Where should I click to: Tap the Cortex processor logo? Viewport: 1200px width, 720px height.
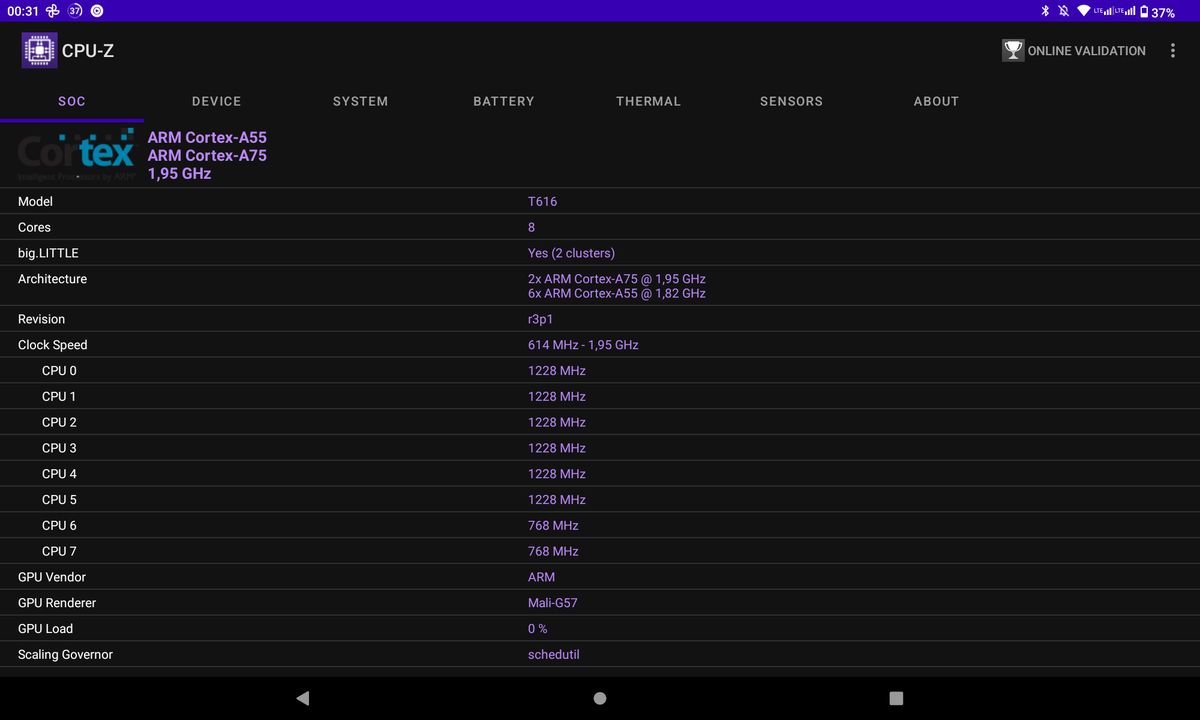pos(76,155)
